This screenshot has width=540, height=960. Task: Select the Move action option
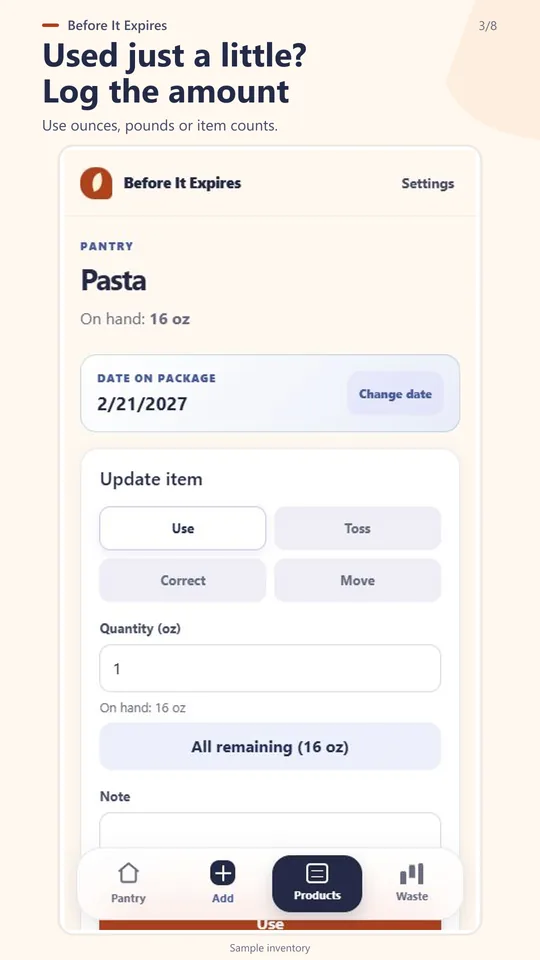point(358,580)
